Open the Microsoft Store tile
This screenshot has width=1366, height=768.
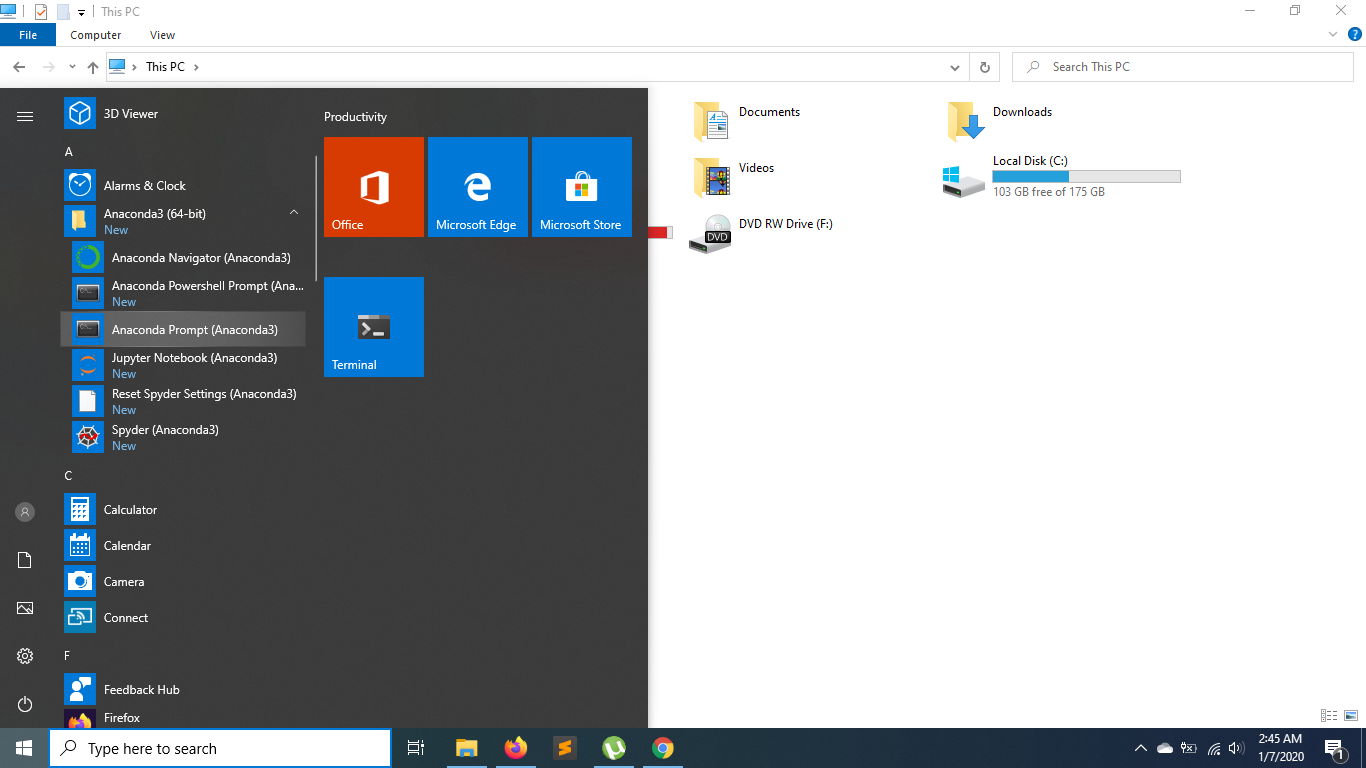(x=582, y=187)
